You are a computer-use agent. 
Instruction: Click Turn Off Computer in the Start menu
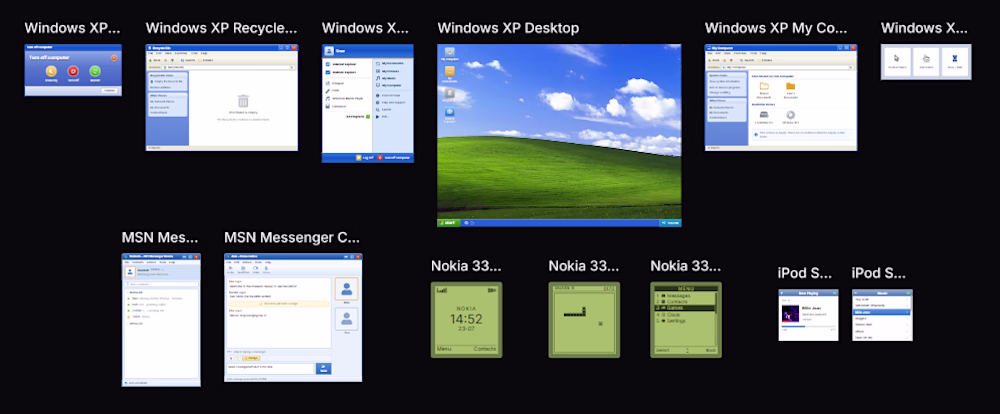coord(393,157)
